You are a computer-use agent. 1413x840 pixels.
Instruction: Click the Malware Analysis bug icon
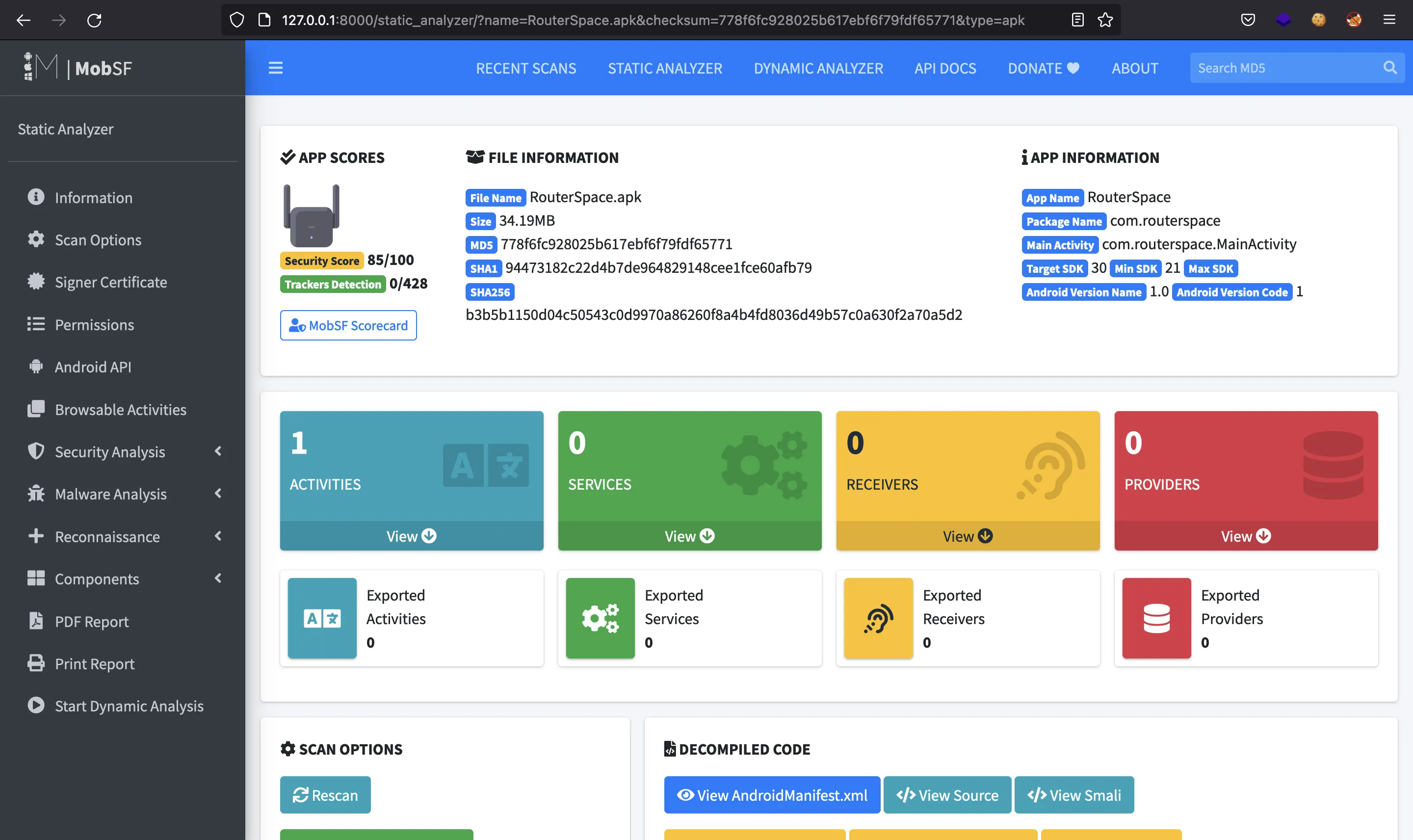coord(36,493)
